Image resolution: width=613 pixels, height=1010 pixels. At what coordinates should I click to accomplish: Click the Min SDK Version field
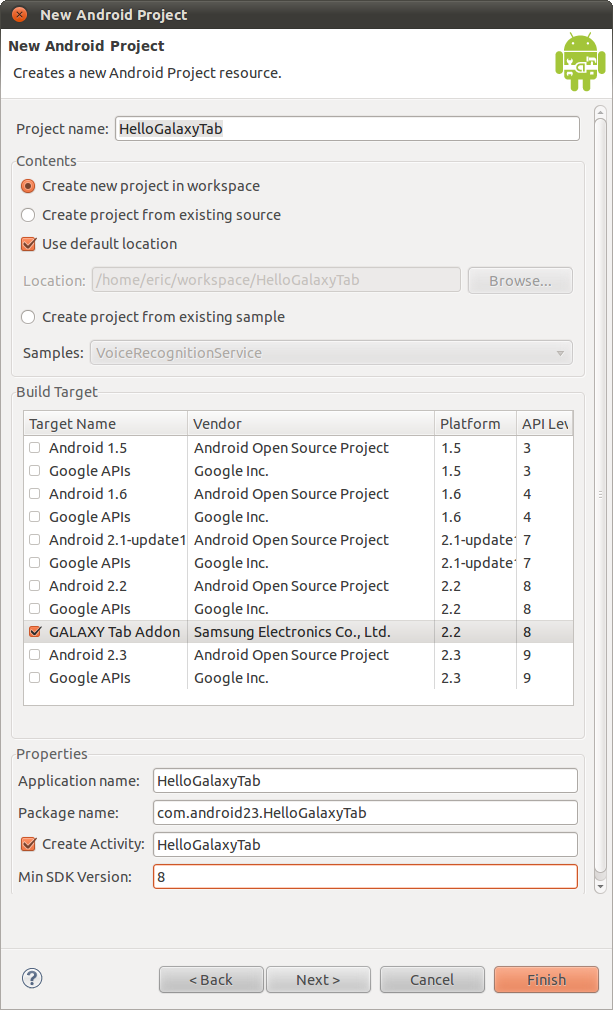(x=365, y=877)
